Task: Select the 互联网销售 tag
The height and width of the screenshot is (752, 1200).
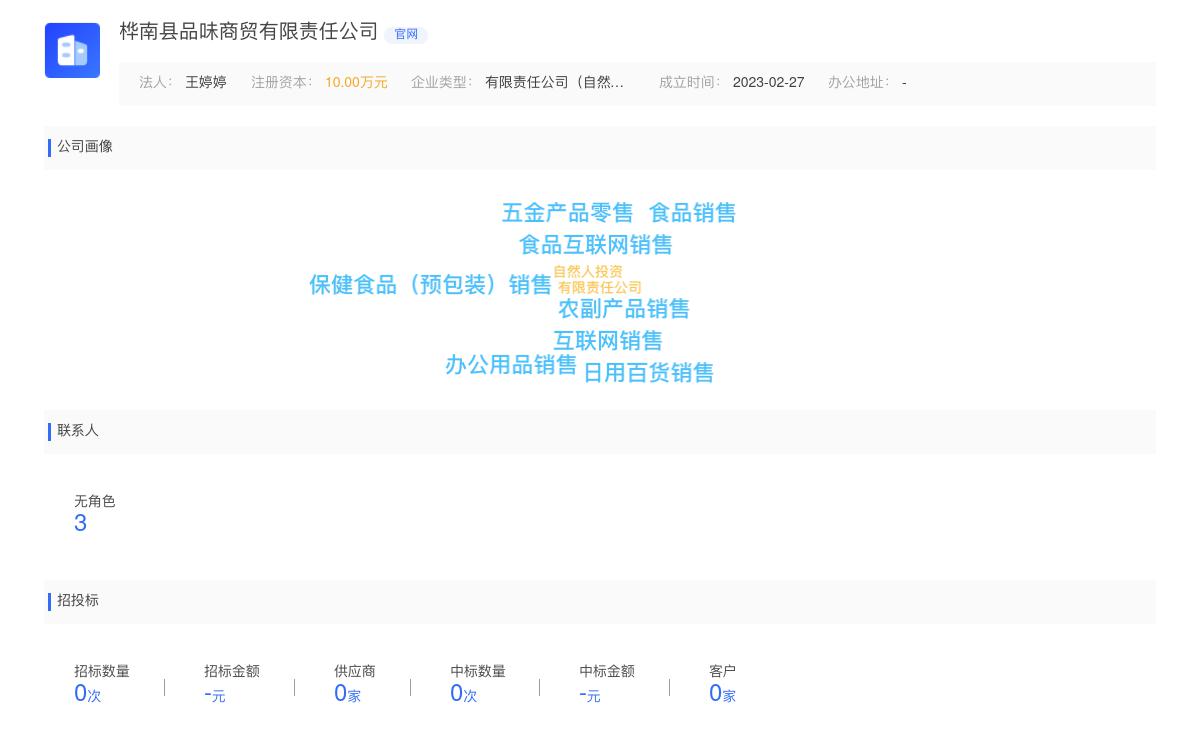Action: pyautogui.click(x=608, y=341)
